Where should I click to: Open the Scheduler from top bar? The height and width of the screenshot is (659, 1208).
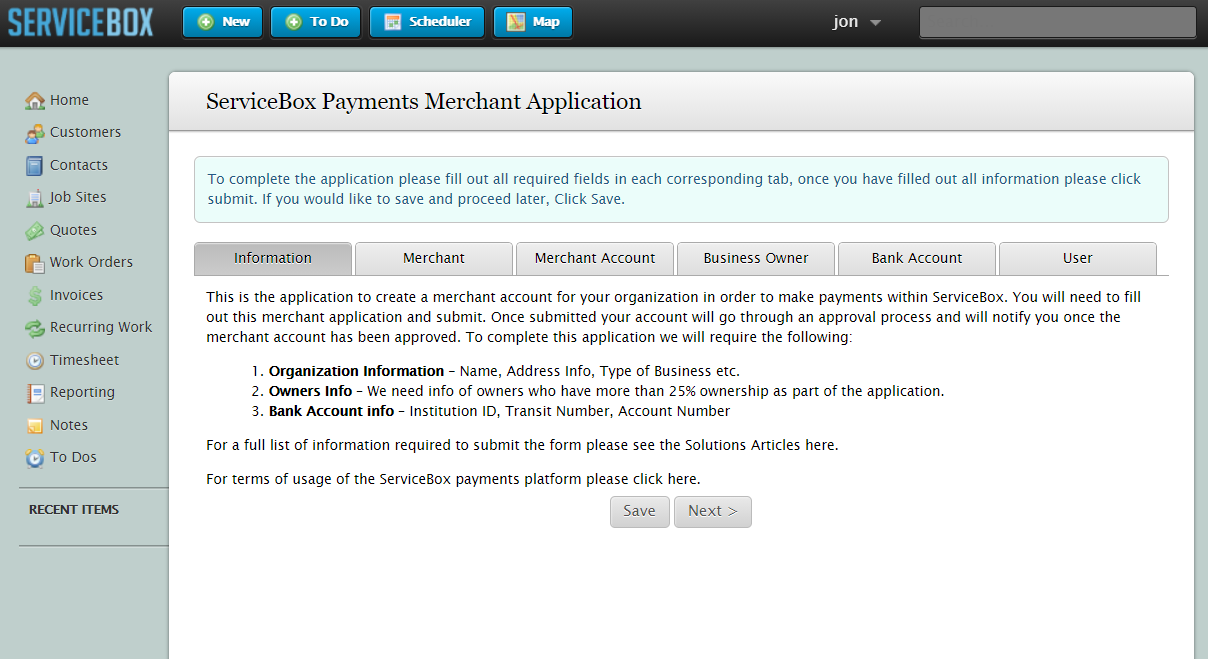427,22
